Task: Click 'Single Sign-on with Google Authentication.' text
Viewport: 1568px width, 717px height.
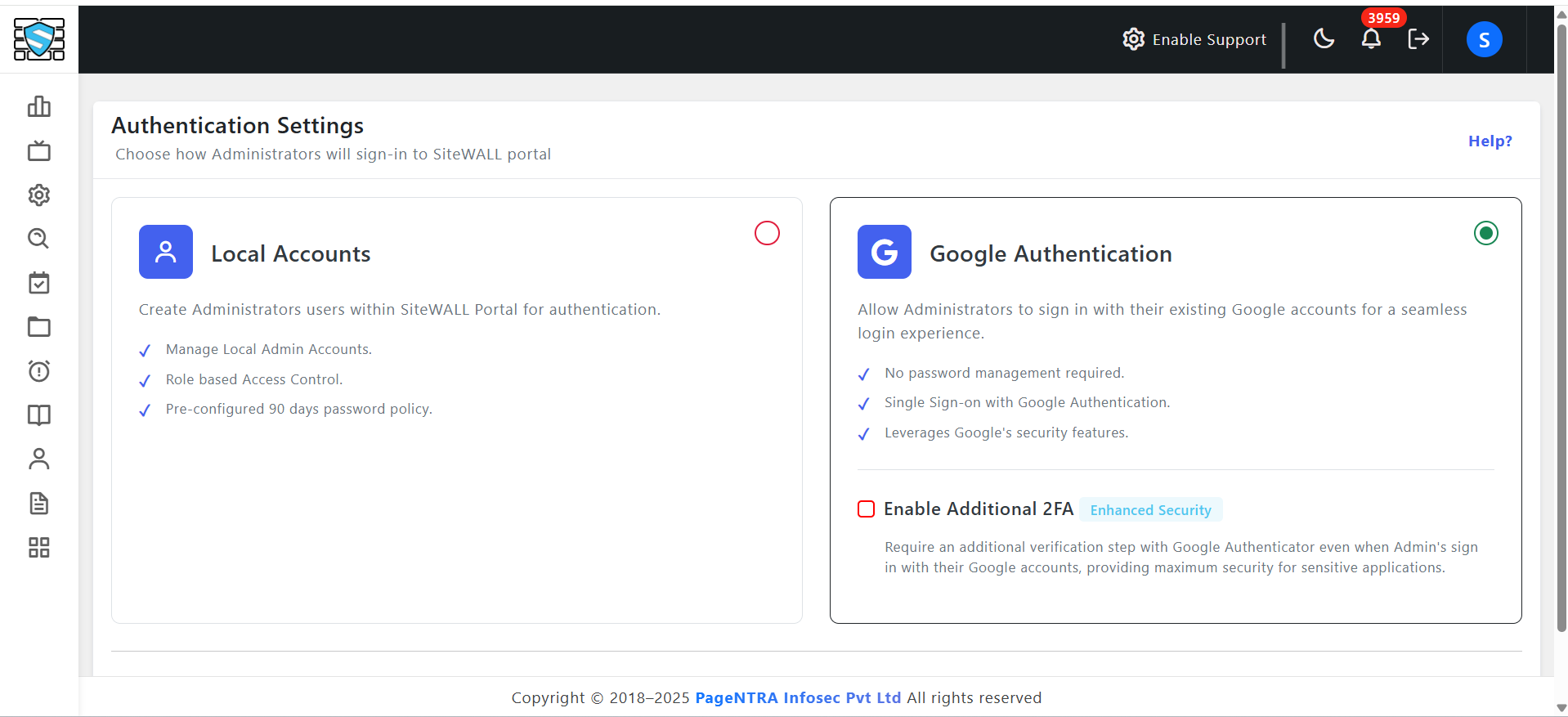Action: coord(1028,402)
